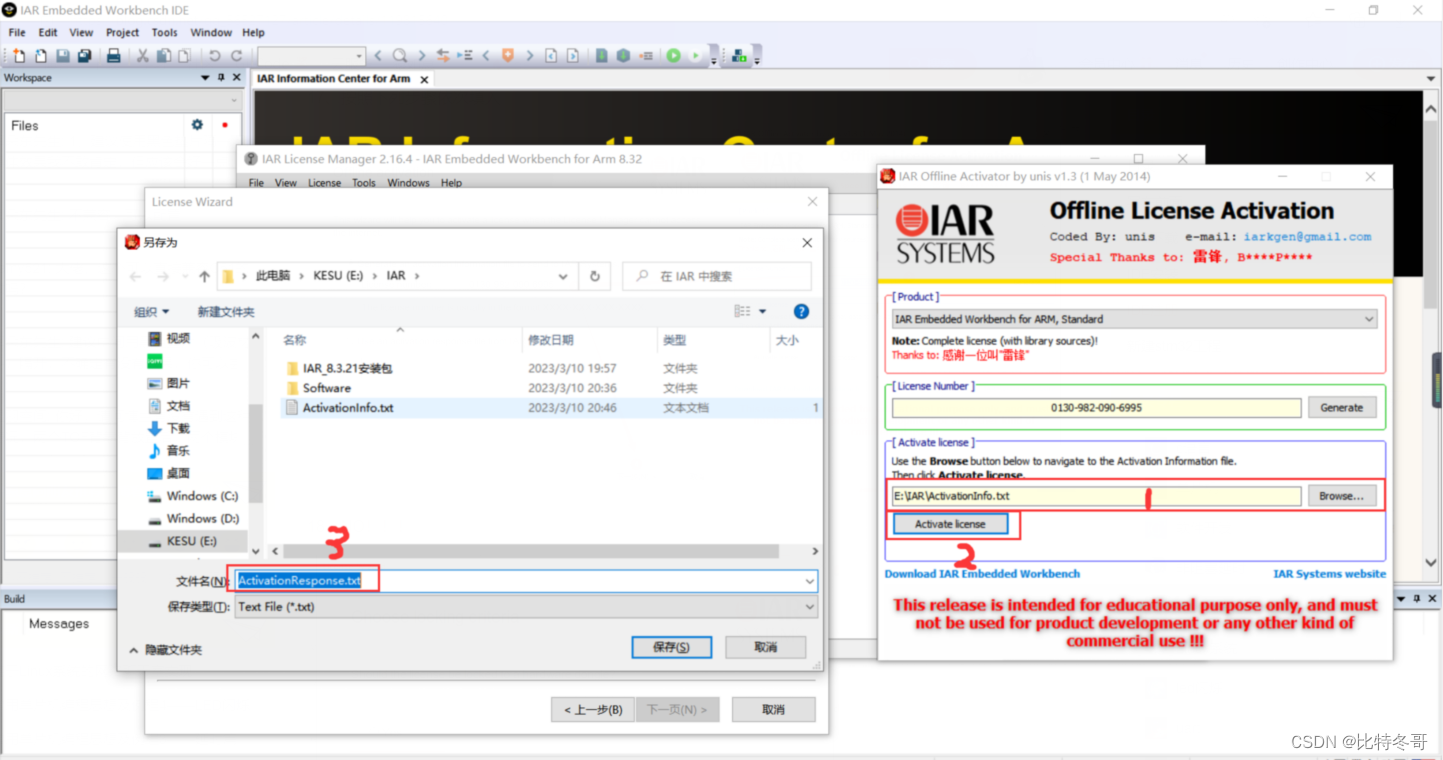
Task: Open the File menu in IAR IDE
Action: coord(17,32)
